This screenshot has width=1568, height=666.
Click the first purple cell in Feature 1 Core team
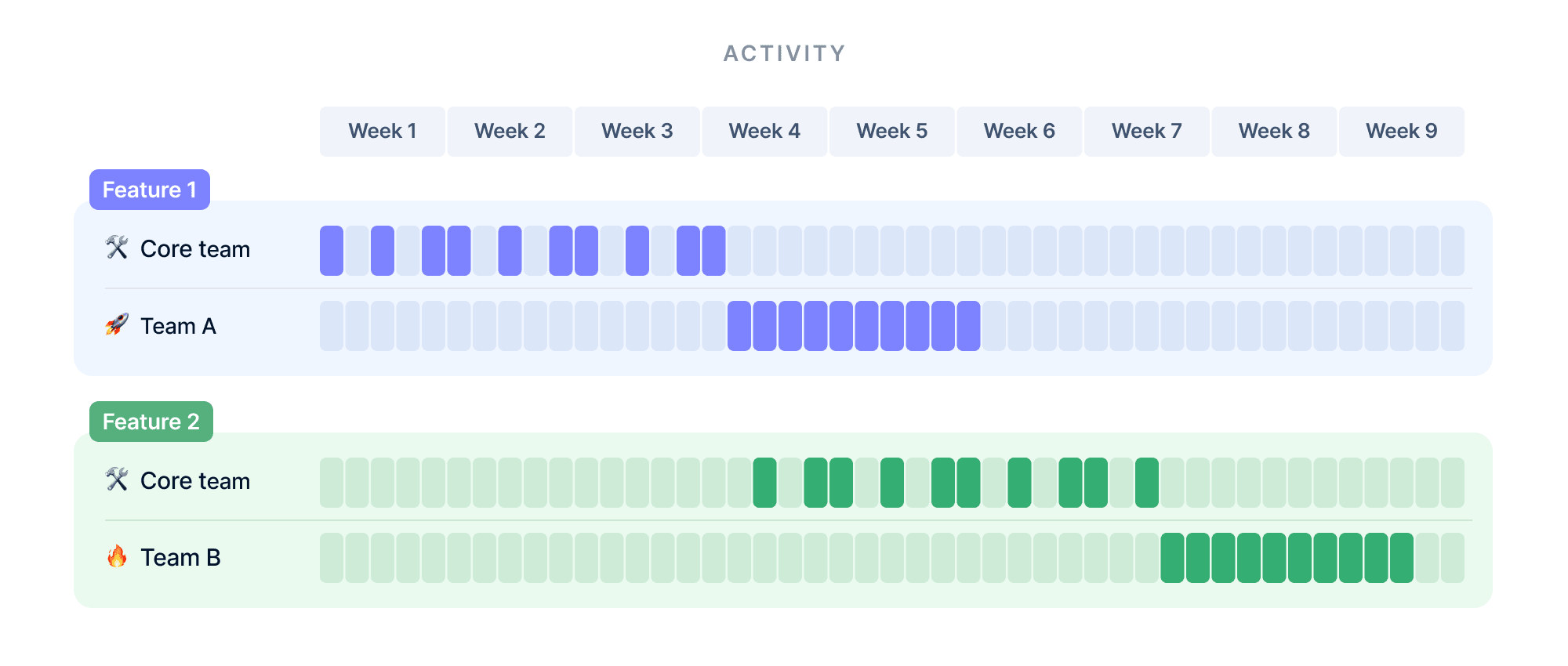332,251
